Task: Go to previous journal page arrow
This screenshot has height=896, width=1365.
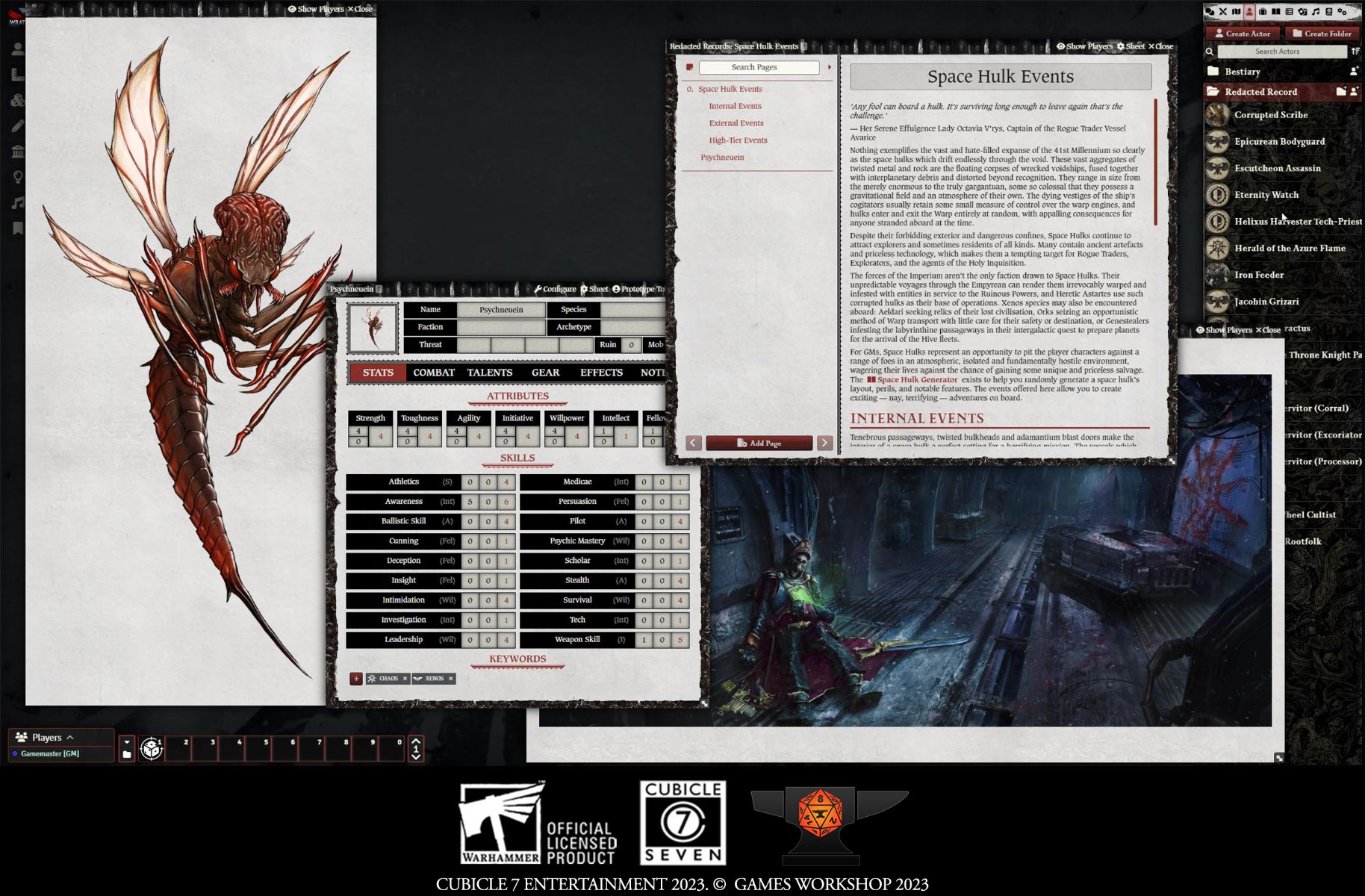Action: (693, 443)
